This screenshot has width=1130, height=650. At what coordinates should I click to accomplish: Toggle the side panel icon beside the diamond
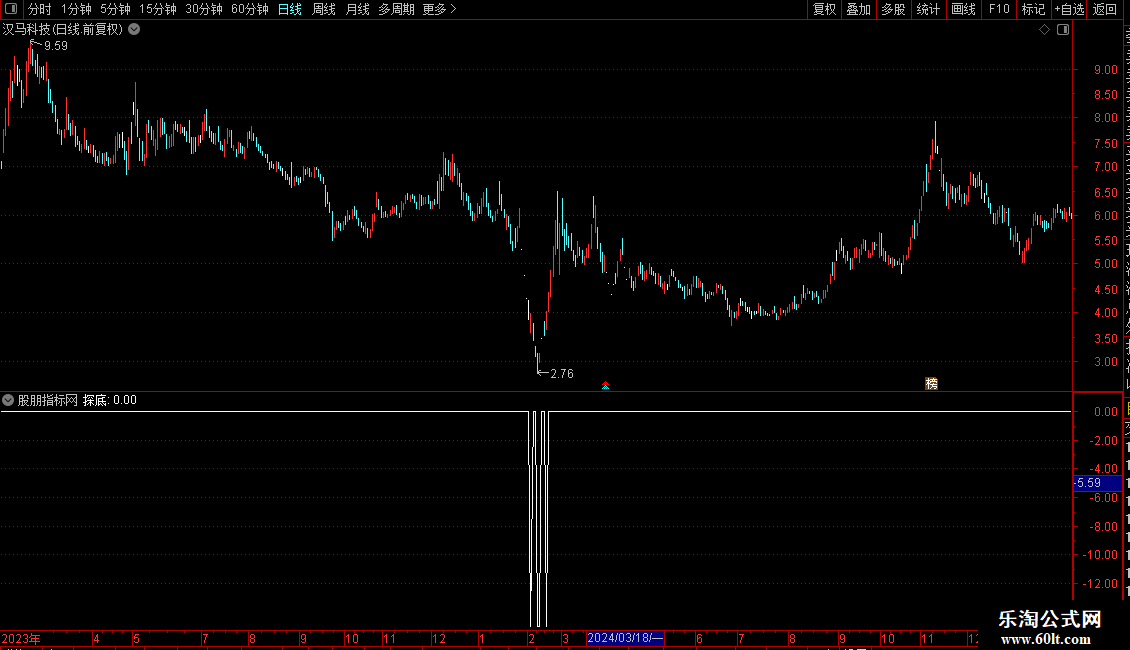pos(1063,30)
